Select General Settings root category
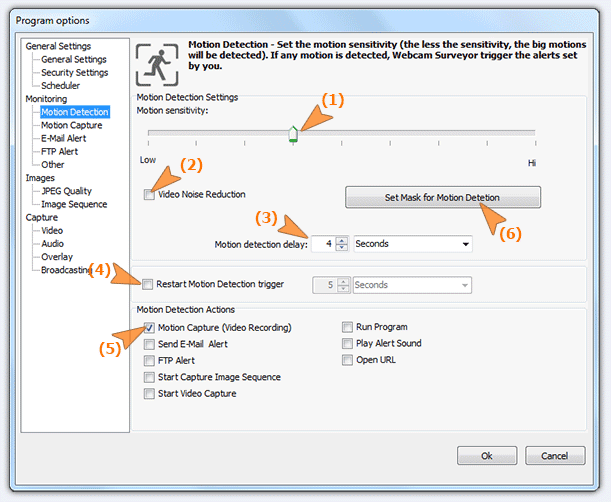 58,46
